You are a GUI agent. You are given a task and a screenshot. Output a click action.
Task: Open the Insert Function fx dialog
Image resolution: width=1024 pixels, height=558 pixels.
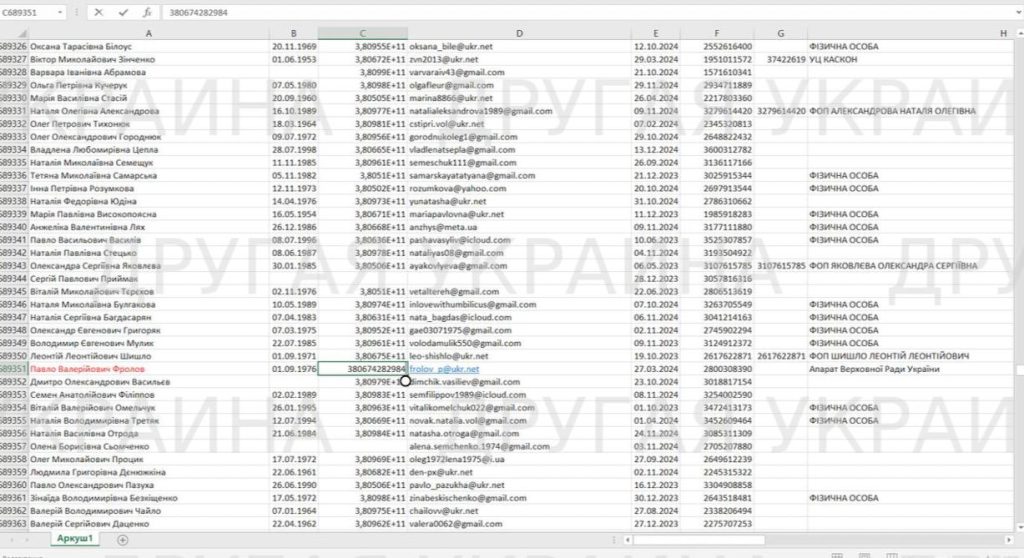tap(148, 13)
